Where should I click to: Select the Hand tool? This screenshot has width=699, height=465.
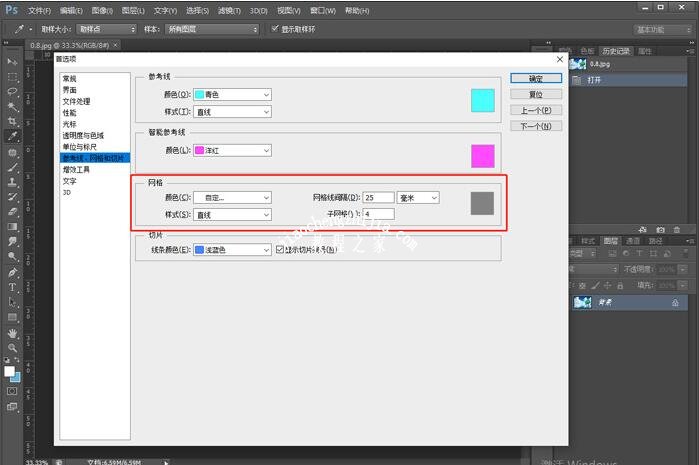[x=12, y=332]
